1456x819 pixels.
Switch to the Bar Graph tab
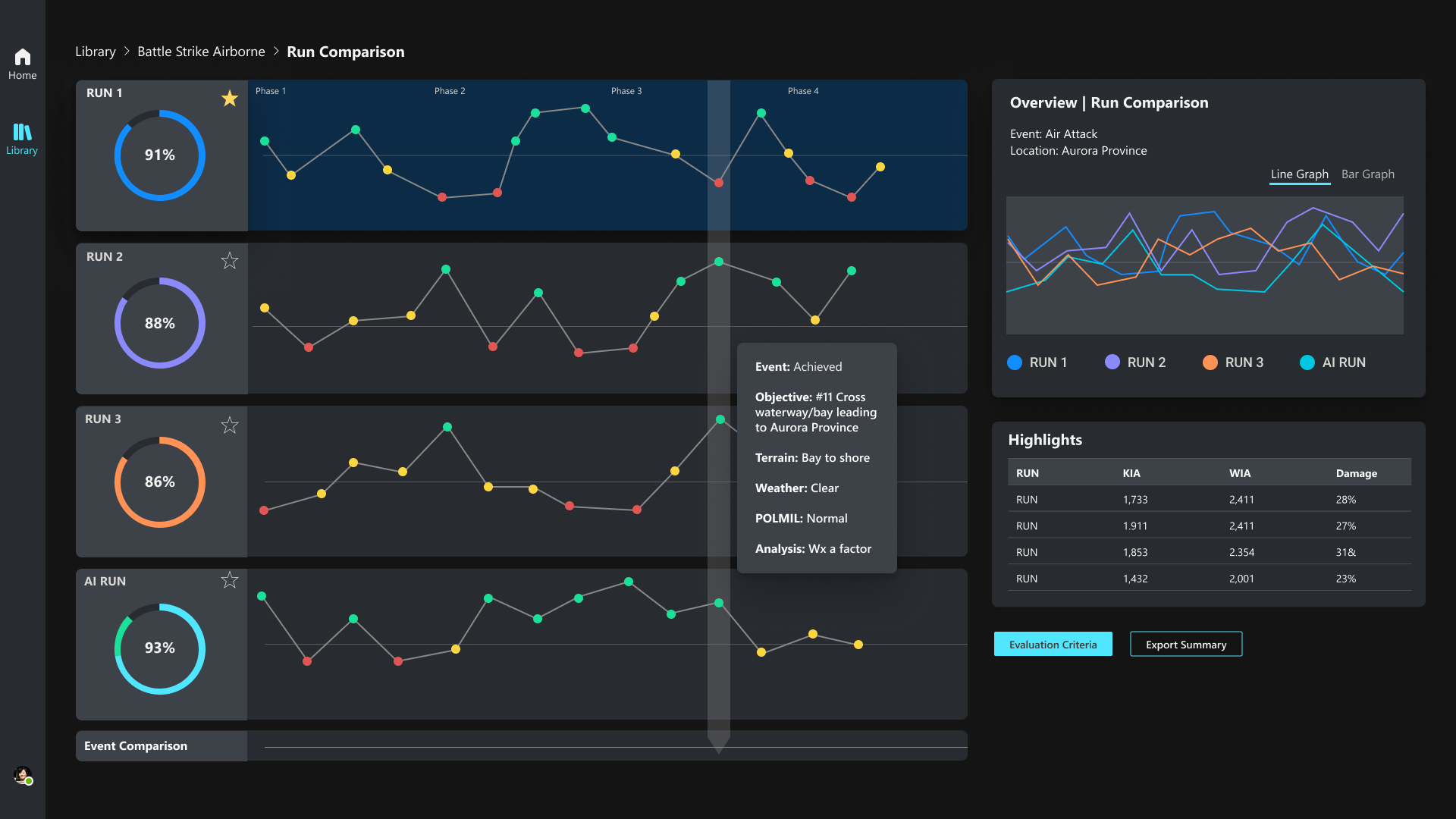[1367, 174]
